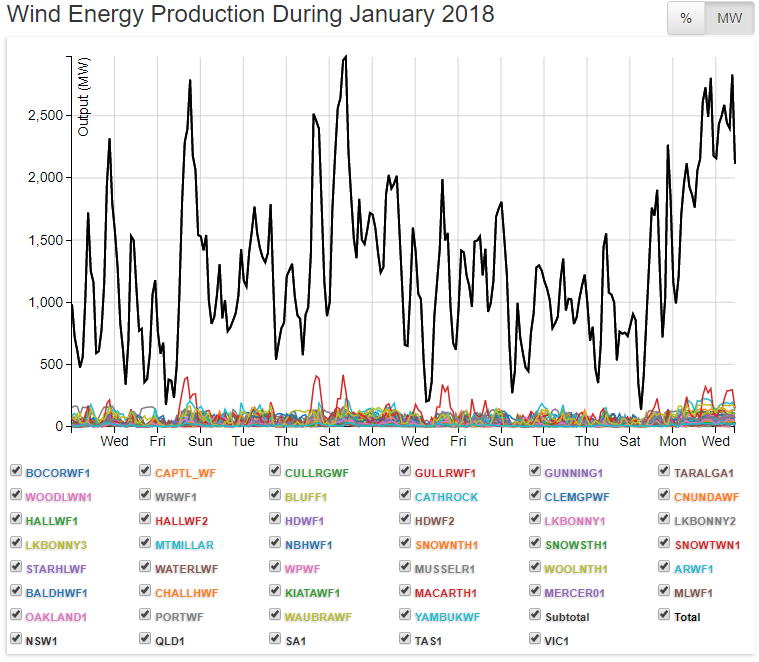Toggle the TARALGA1 checkbox

click(x=665, y=471)
